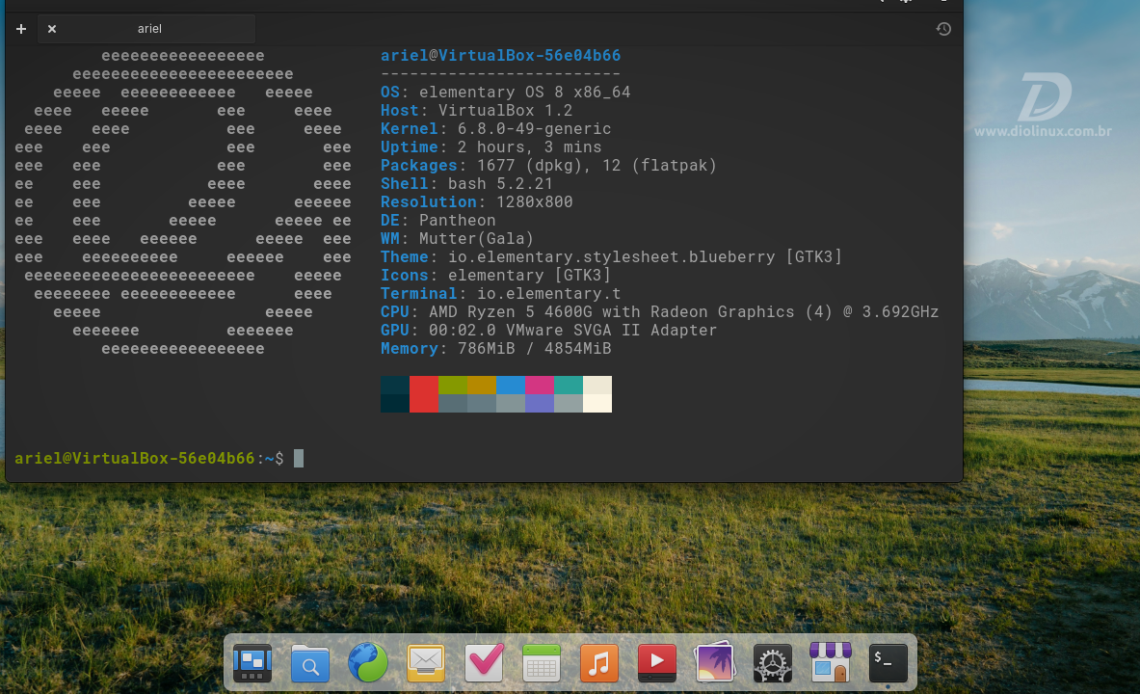
Task: Click the blue color block in palette
Action: coord(510,385)
